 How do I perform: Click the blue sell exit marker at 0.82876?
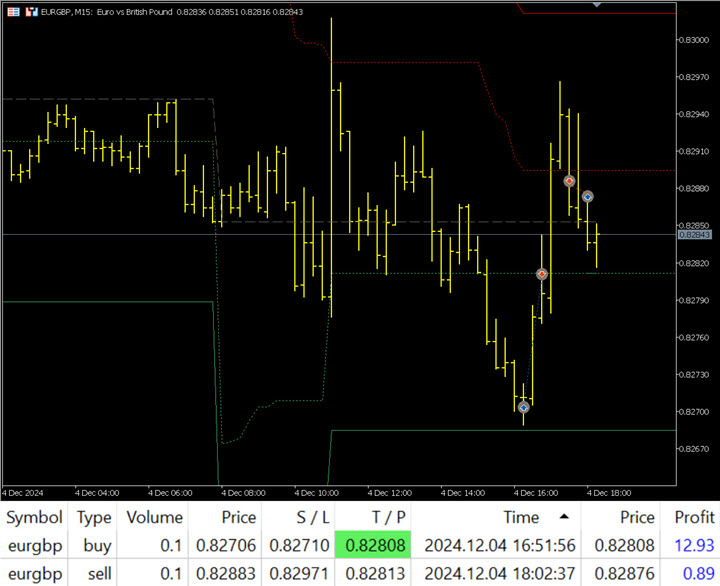pyautogui.click(x=588, y=197)
